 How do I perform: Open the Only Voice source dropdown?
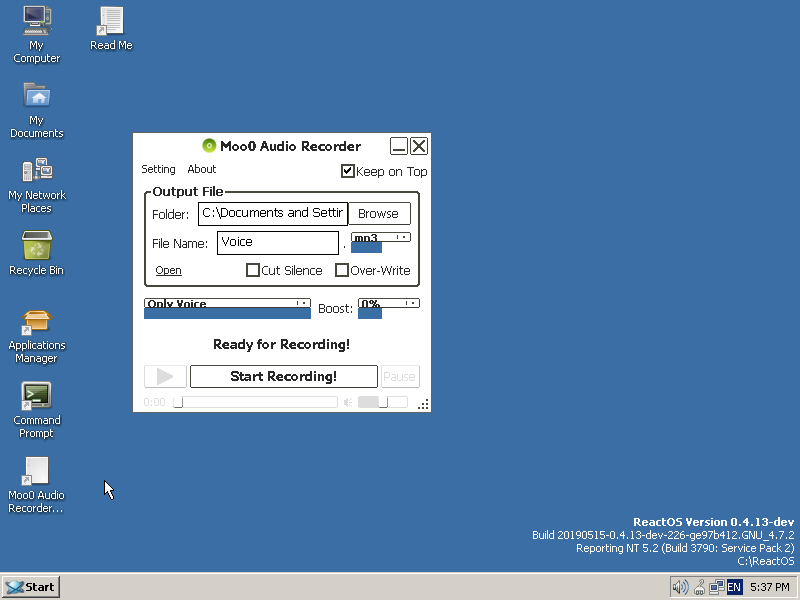coord(227,304)
